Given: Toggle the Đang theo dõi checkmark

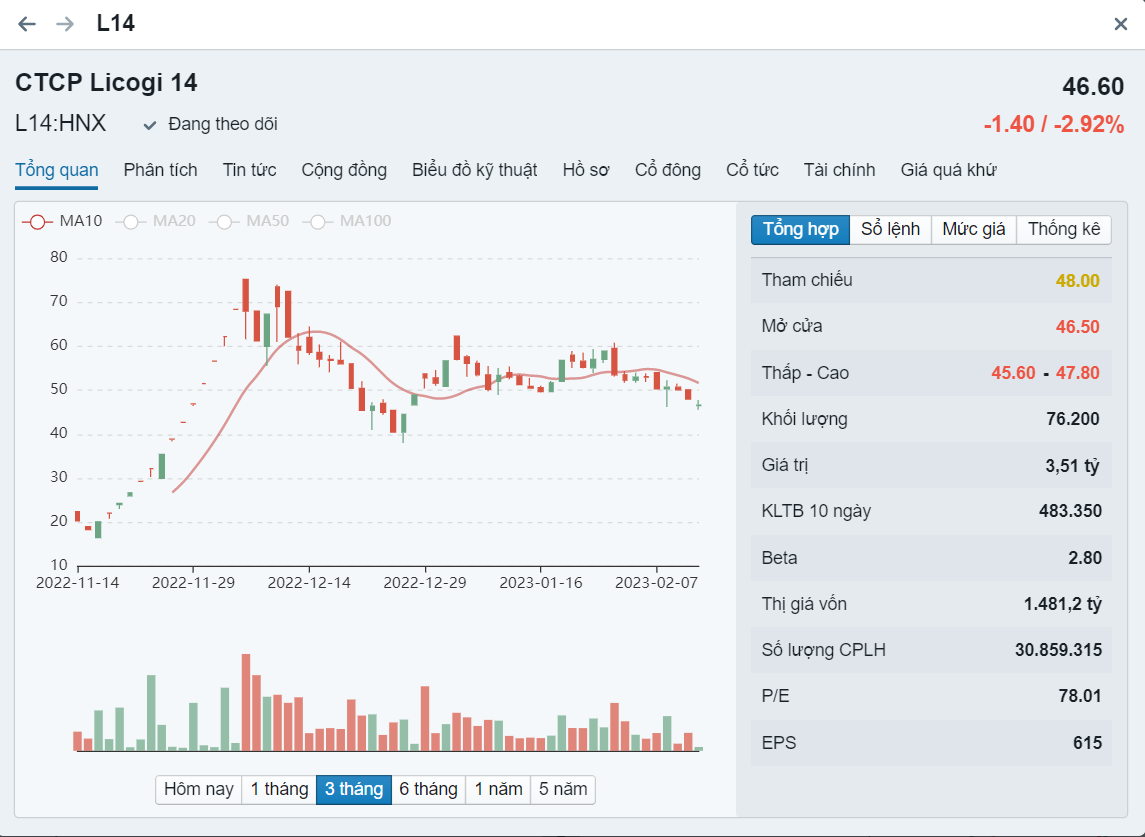Looking at the screenshot, I should pos(151,125).
